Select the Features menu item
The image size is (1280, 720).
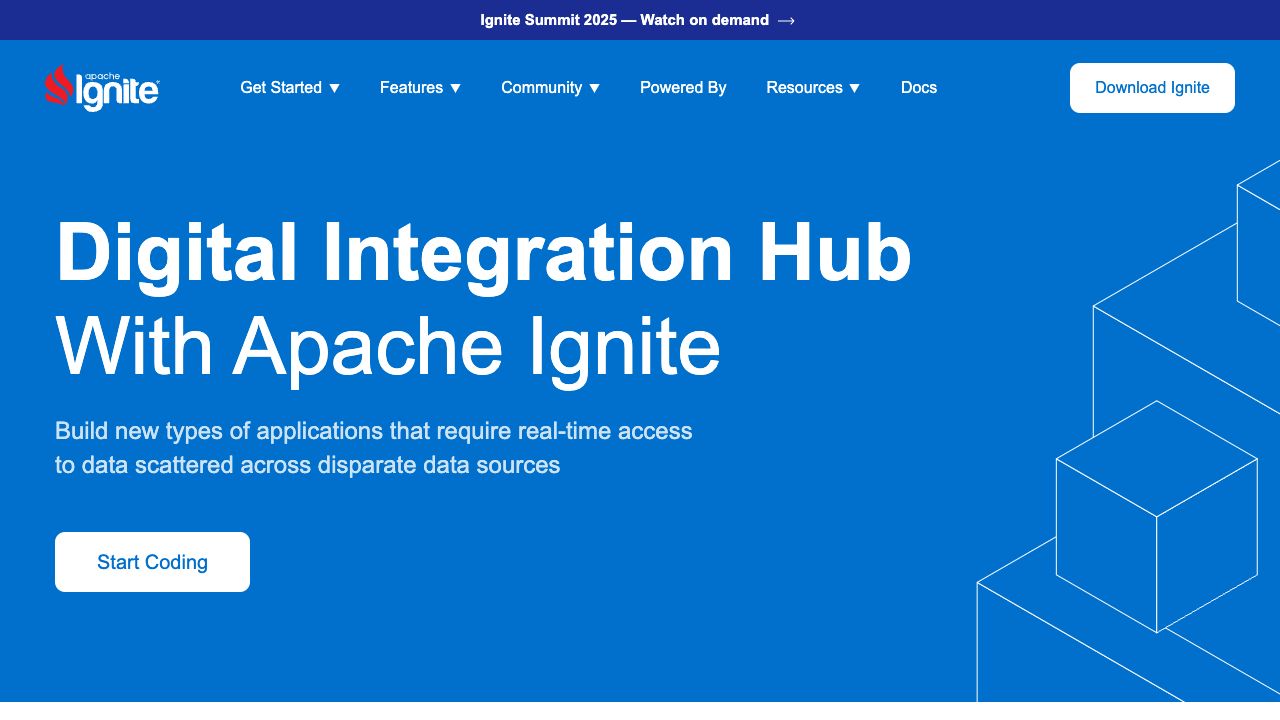(411, 88)
